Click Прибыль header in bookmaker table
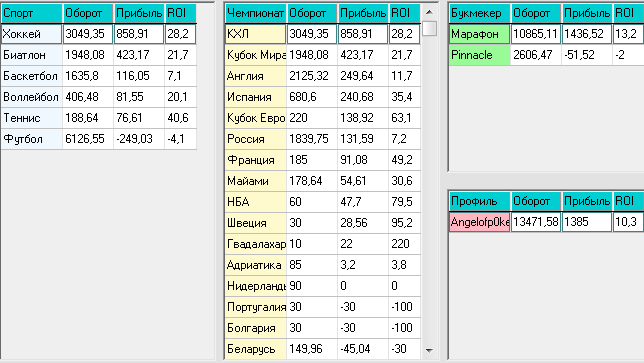Screen dimensions: 644x363 (587, 14)
